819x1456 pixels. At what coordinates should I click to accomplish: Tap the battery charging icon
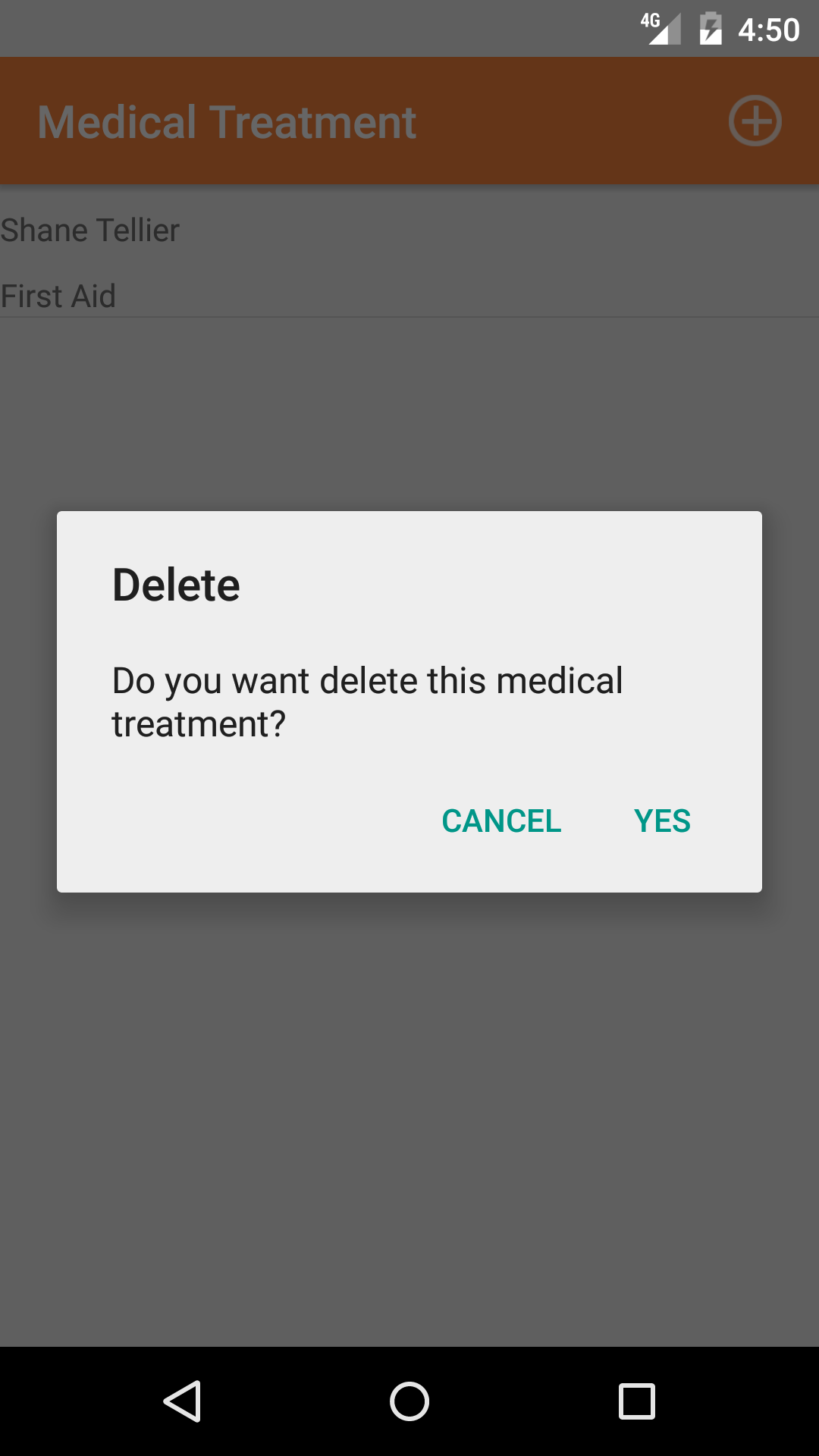[x=711, y=29]
